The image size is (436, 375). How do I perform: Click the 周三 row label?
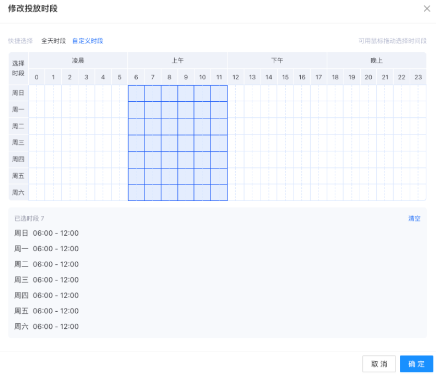(x=18, y=143)
